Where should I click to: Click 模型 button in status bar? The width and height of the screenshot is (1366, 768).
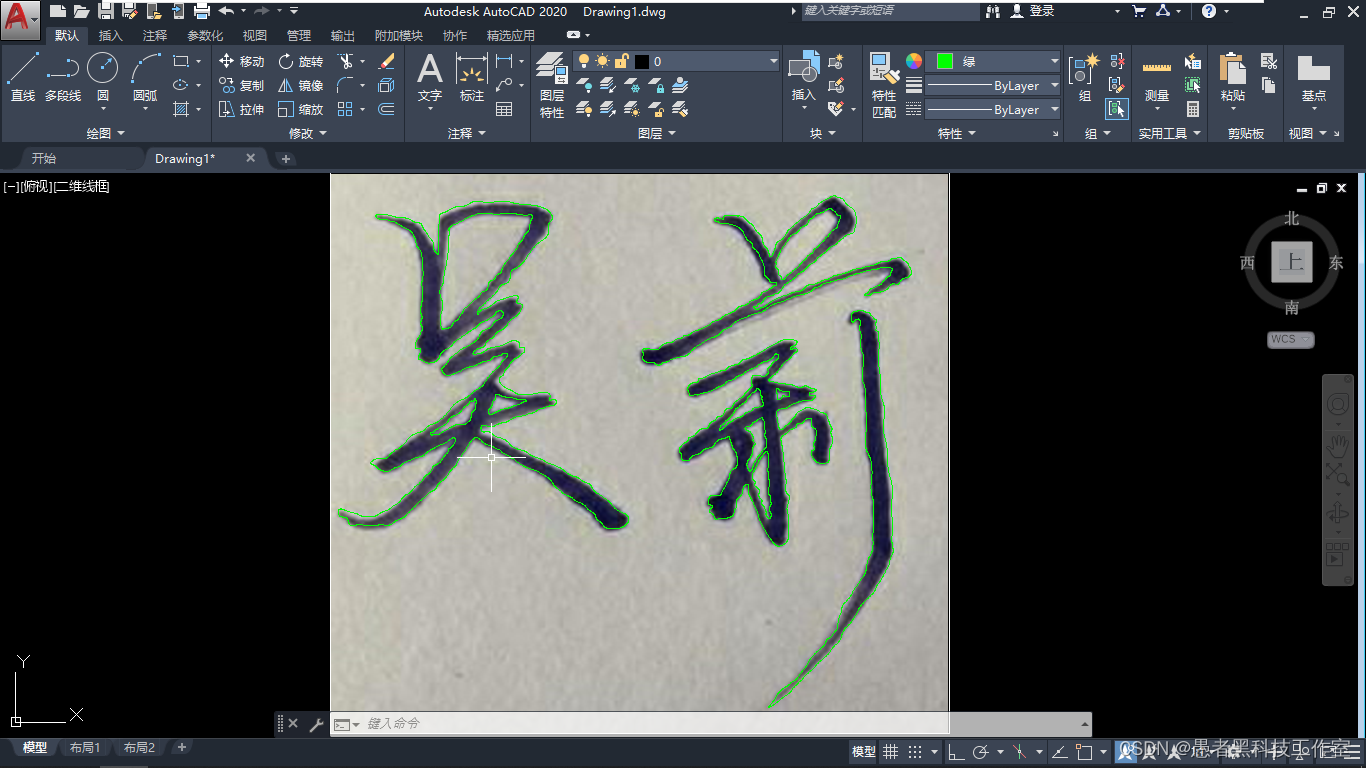click(x=863, y=752)
